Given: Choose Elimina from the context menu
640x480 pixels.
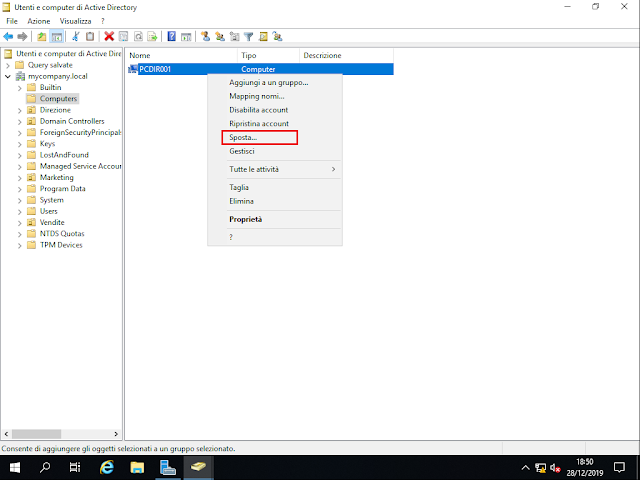Looking at the screenshot, I should coord(275,201).
